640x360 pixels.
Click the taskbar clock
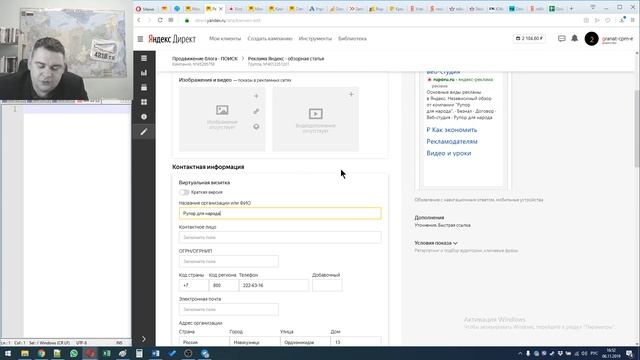point(611,353)
